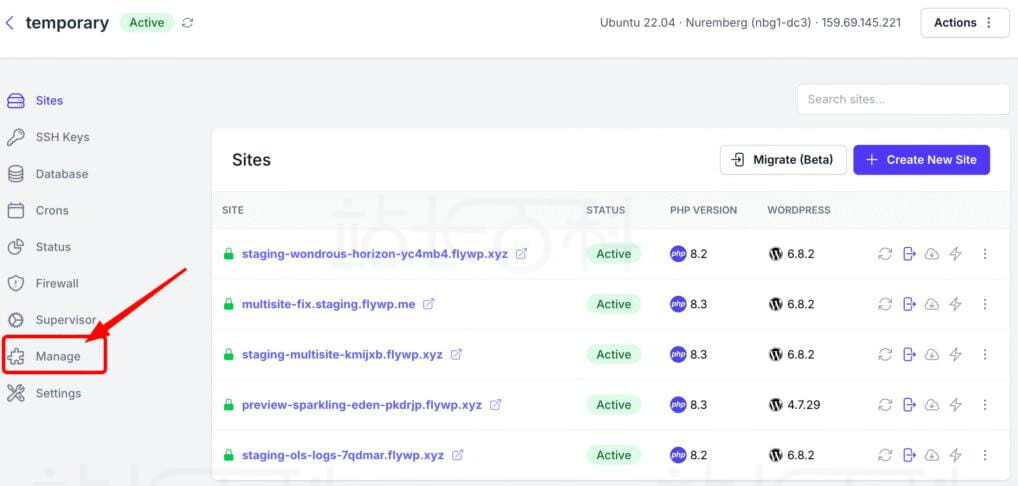Open the three-dot menu for staging-ols-logs site

tap(984, 455)
